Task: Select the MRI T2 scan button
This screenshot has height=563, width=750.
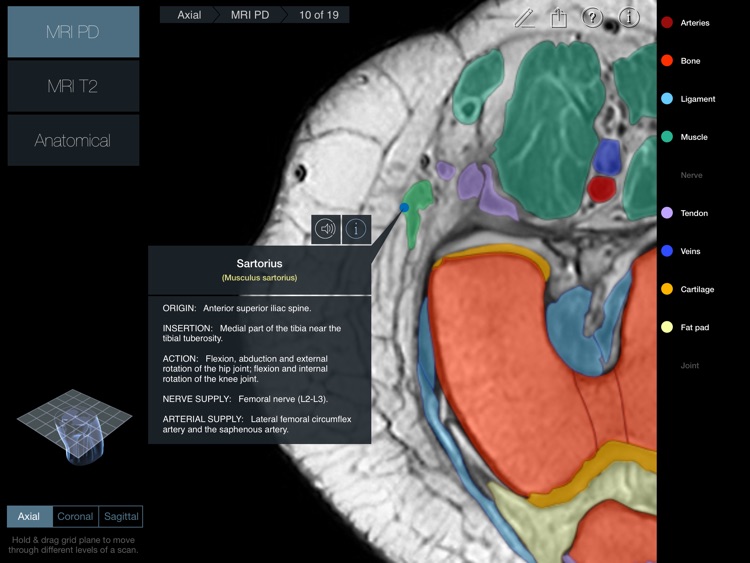Action: pyautogui.click(x=73, y=86)
